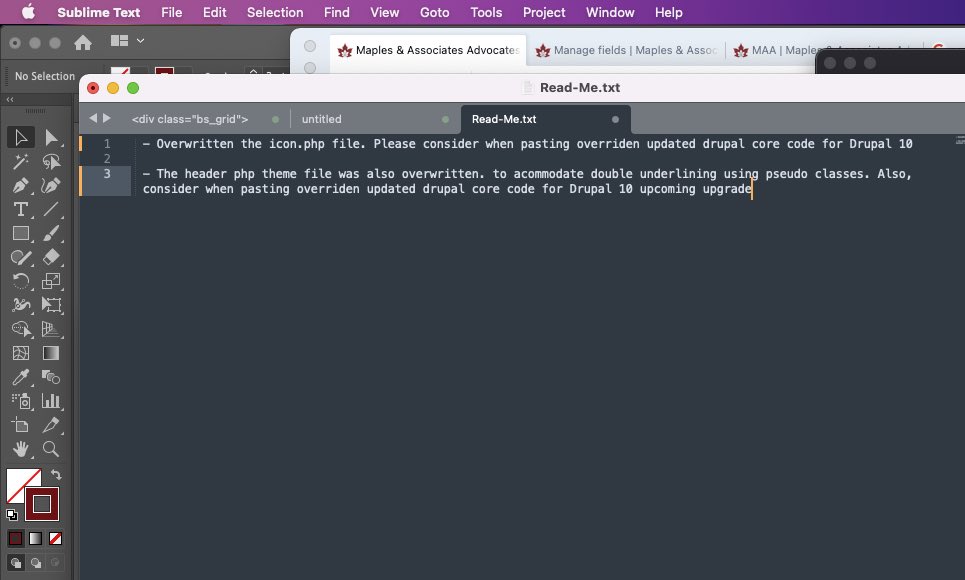
Task: Switch to the untitled tab
Action: pyautogui.click(x=322, y=118)
